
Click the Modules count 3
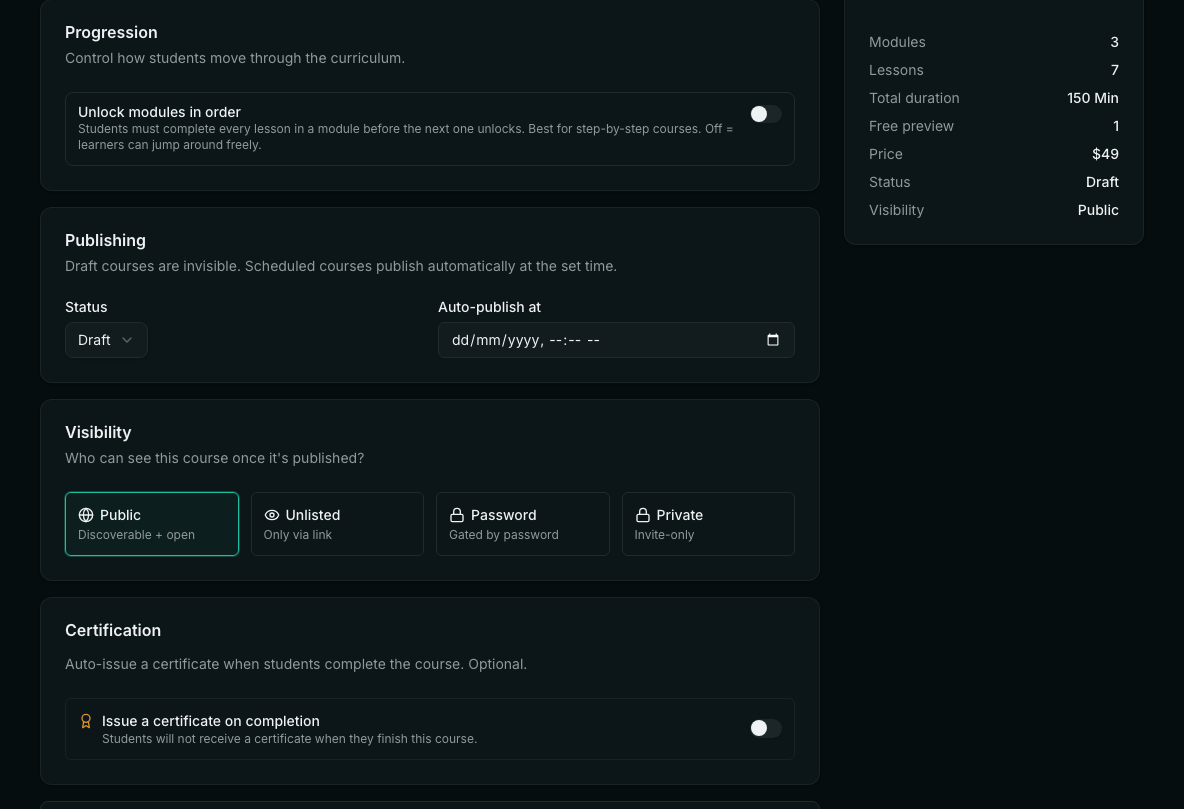[1115, 42]
